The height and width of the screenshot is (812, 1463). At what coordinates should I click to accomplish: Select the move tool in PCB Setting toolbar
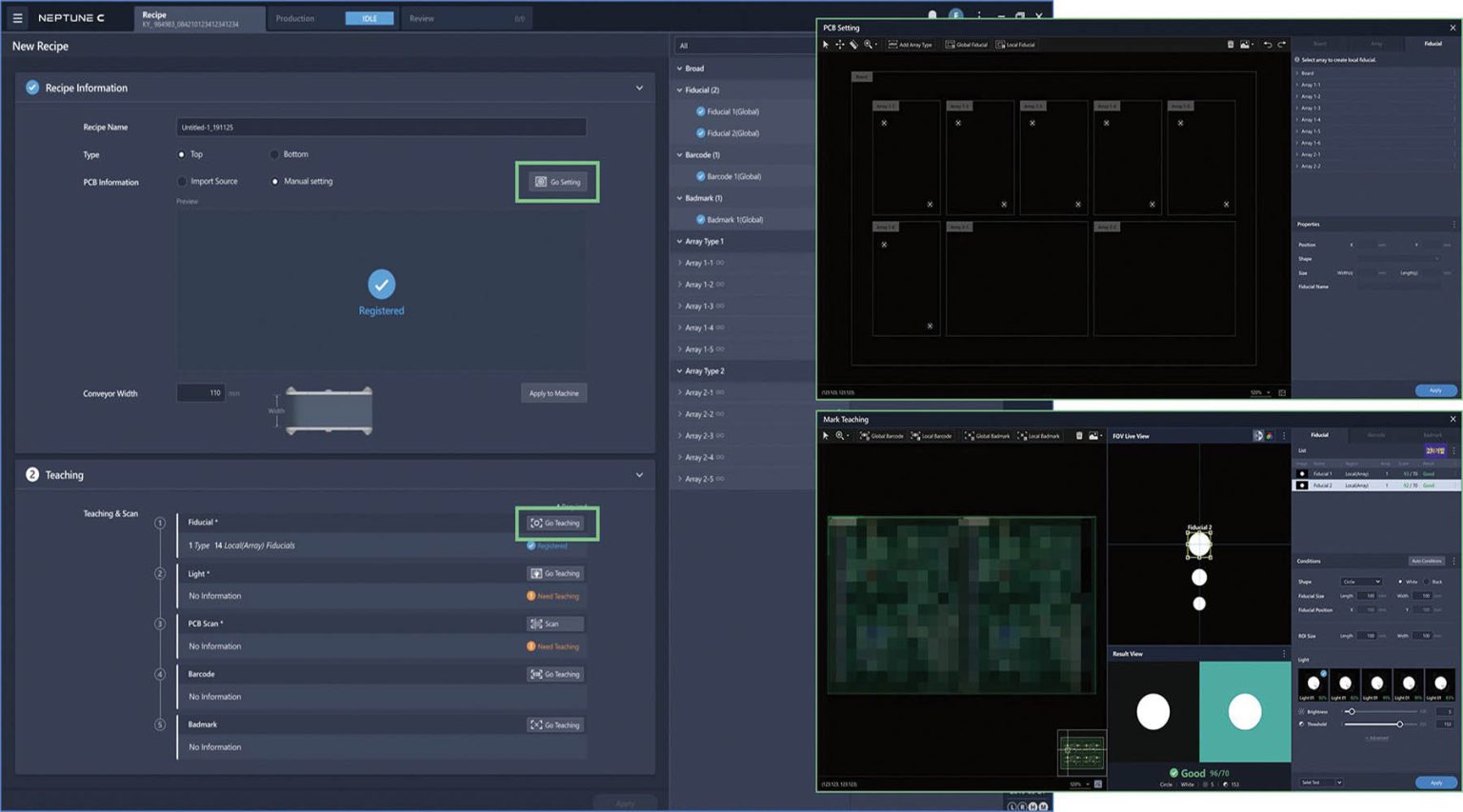click(839, 45)
